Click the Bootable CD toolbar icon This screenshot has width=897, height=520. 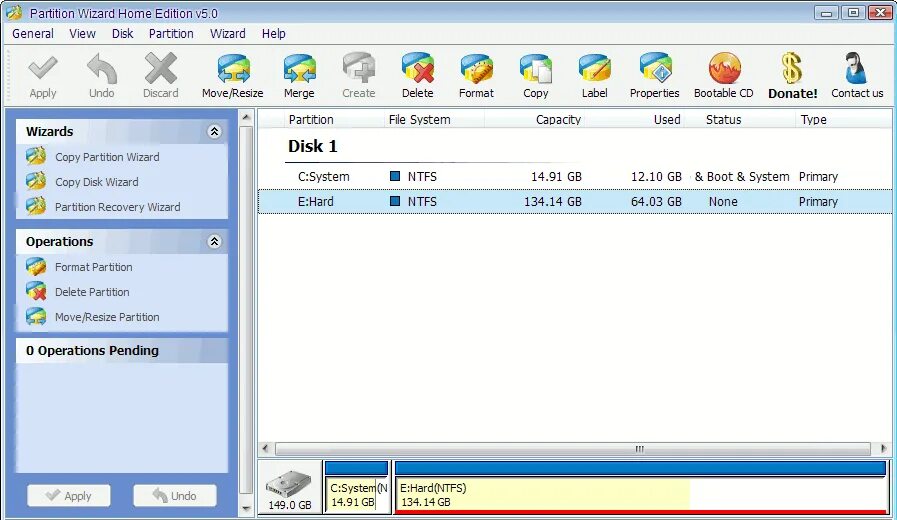[x=724, y=76]
